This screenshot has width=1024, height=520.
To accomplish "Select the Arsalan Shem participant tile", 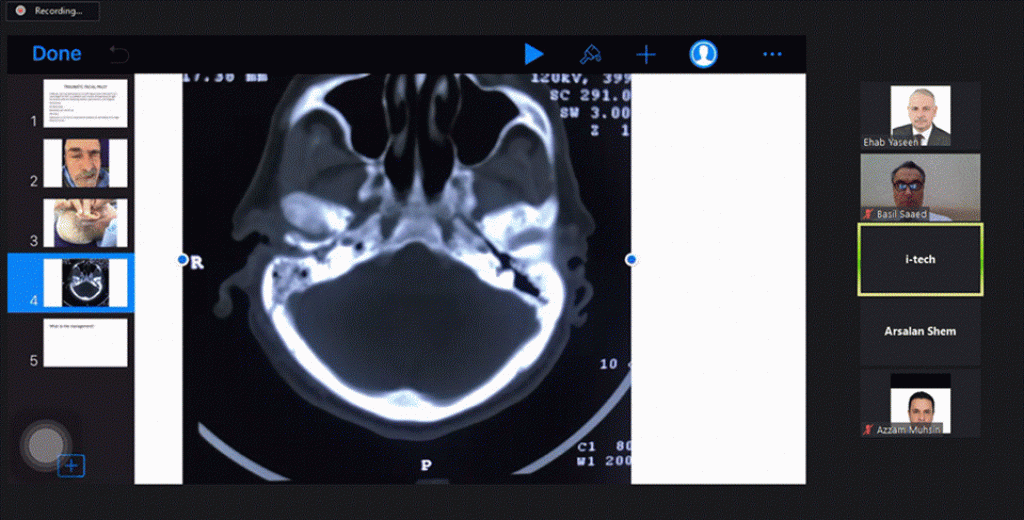I will point(920,331).
